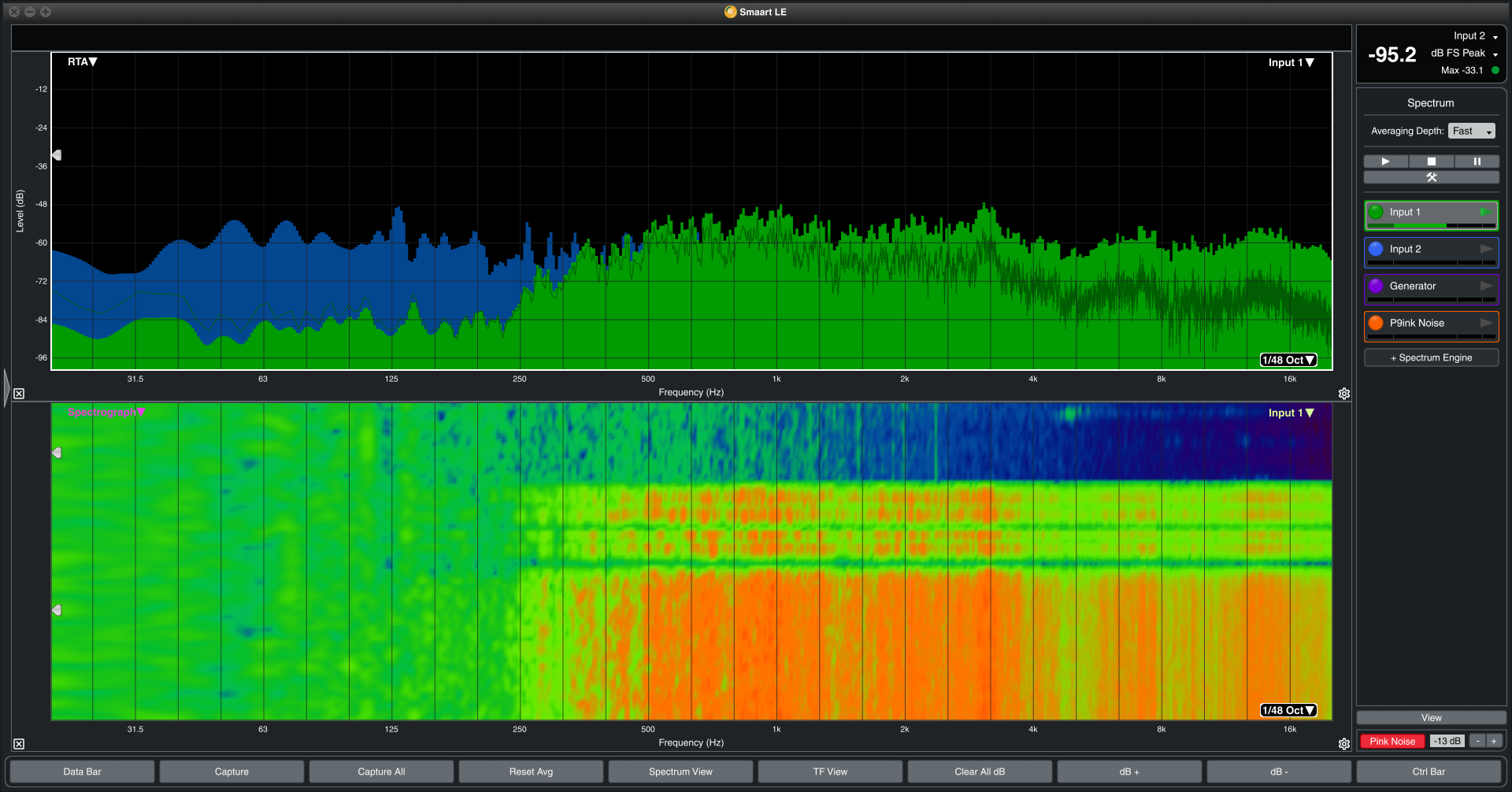The width and height of the screenshot is (1512, 792).
Task: Select the Input 1 engine row
Action: (x=1431, y=215)
